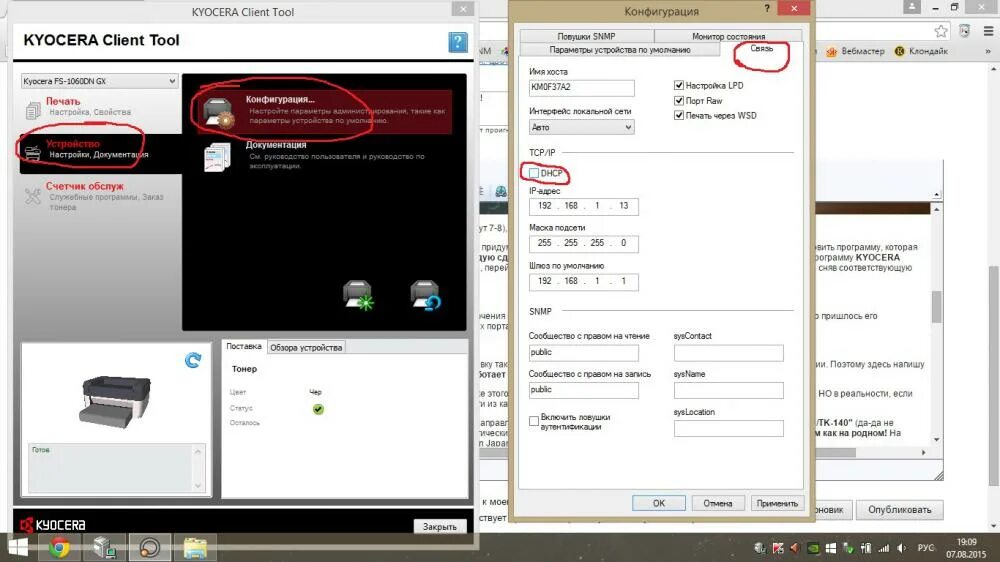Toggle Настройка LPD checkbox
The width and height of the screenshot is (1000, 562).
pos(679,85)
